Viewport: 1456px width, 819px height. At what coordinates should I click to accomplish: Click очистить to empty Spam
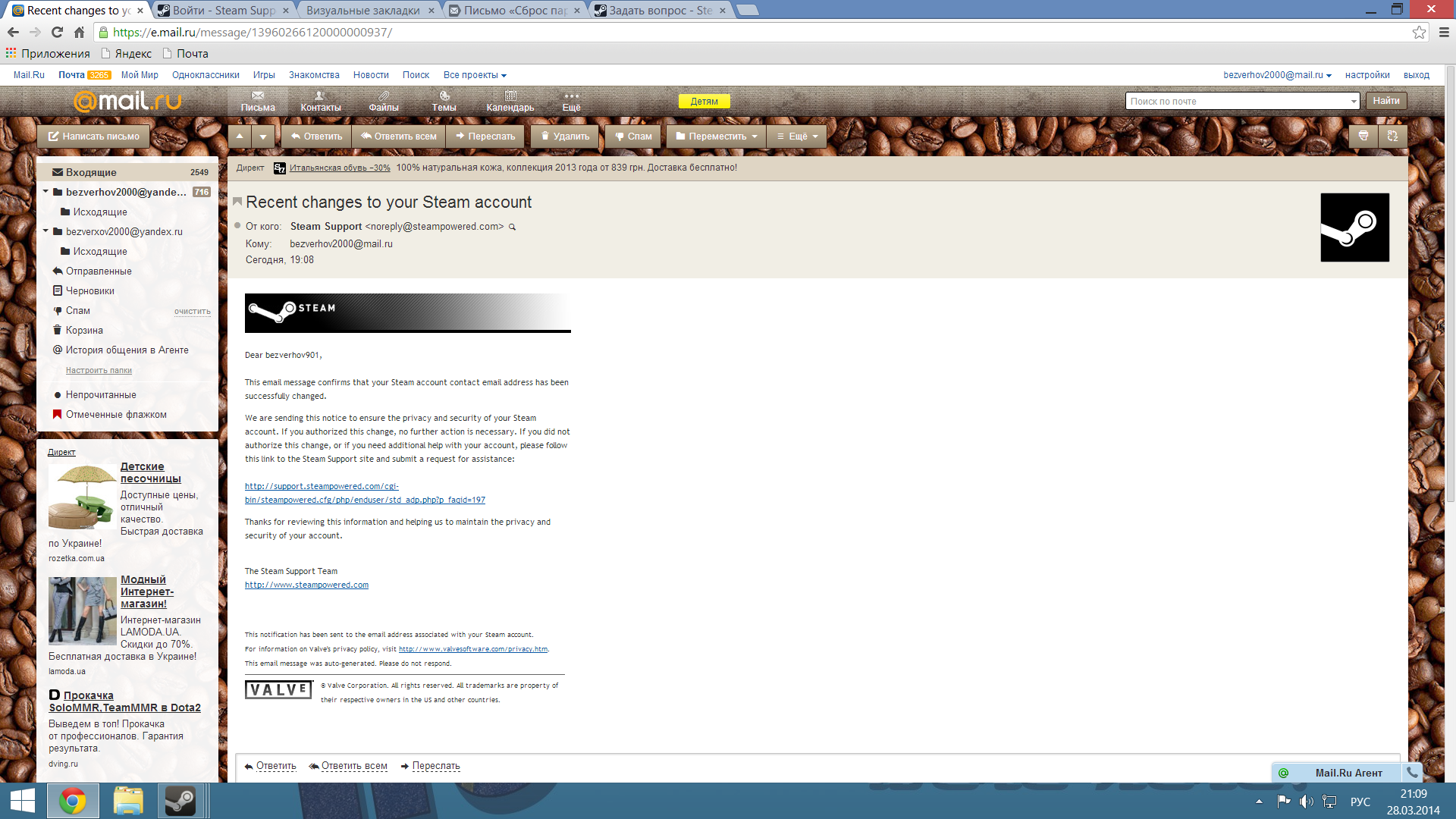pos(193,311)
